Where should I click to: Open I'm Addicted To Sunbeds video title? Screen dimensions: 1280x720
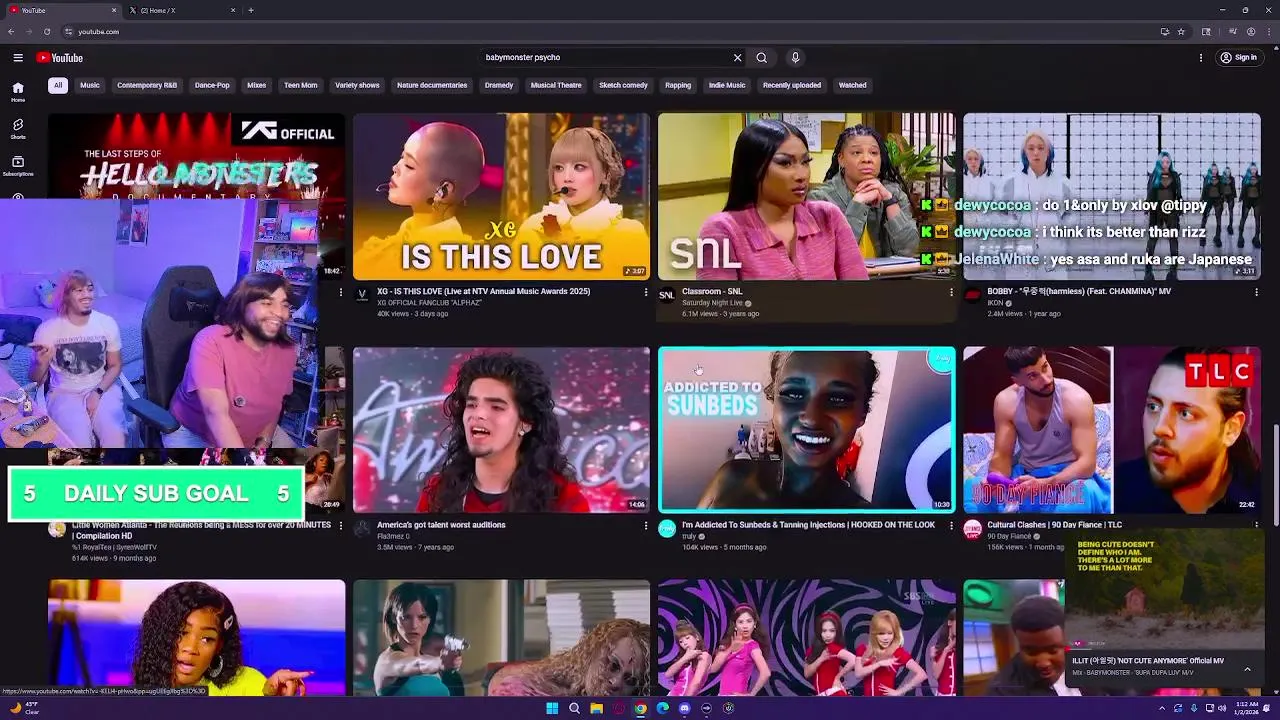808,525
